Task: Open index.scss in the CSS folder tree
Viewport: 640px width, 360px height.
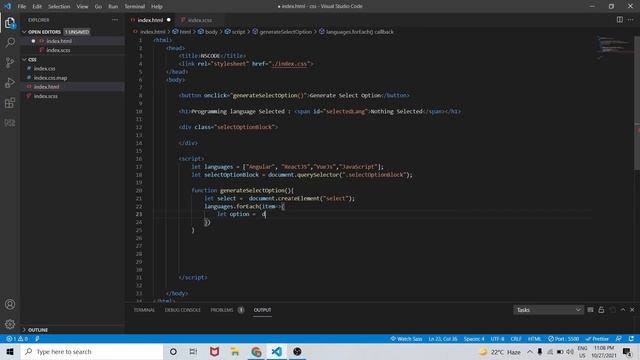Action: 73,96
